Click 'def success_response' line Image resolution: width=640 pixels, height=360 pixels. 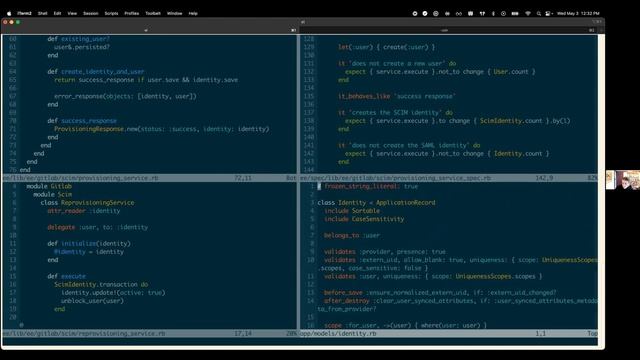[82, 121]
